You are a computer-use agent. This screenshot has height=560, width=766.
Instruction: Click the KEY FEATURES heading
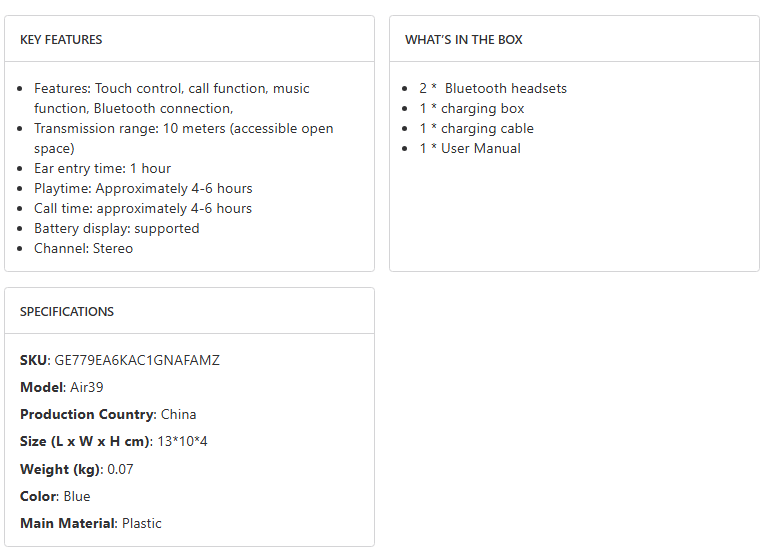click(x=61, y=40)
